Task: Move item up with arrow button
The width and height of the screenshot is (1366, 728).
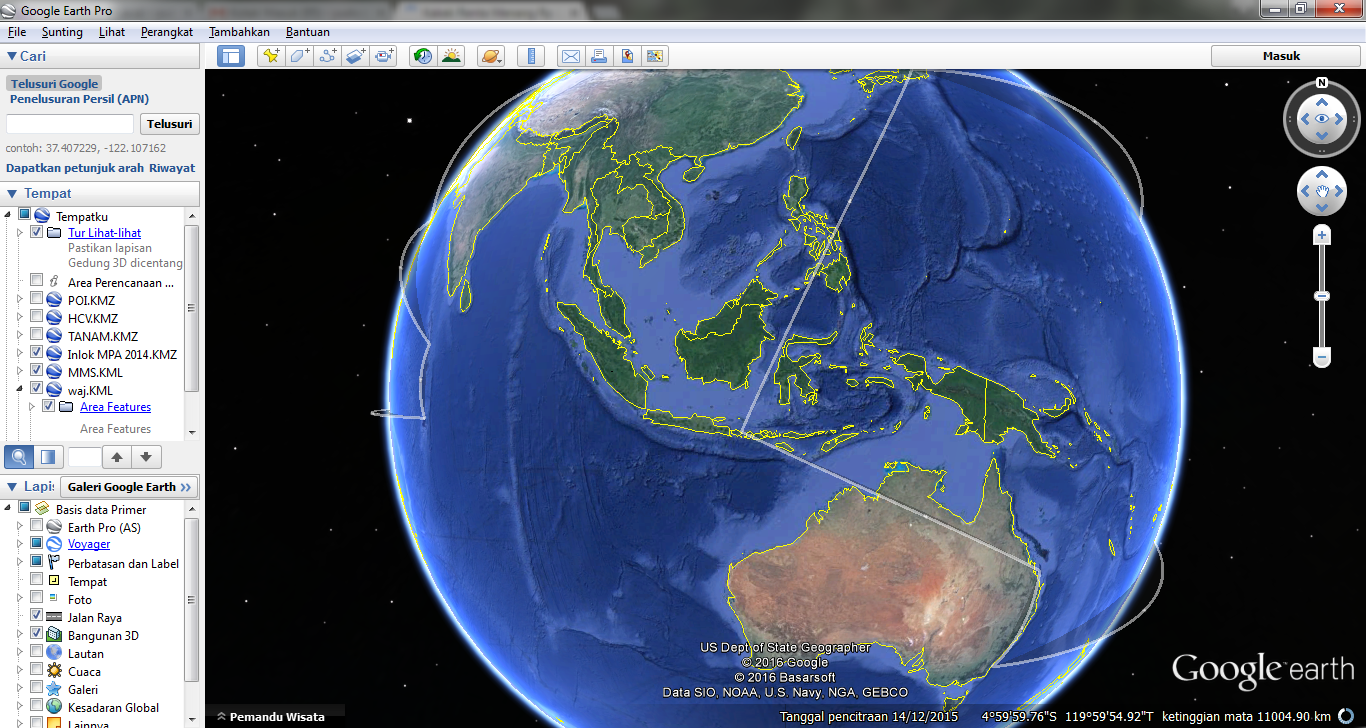Action: (117, 457)
